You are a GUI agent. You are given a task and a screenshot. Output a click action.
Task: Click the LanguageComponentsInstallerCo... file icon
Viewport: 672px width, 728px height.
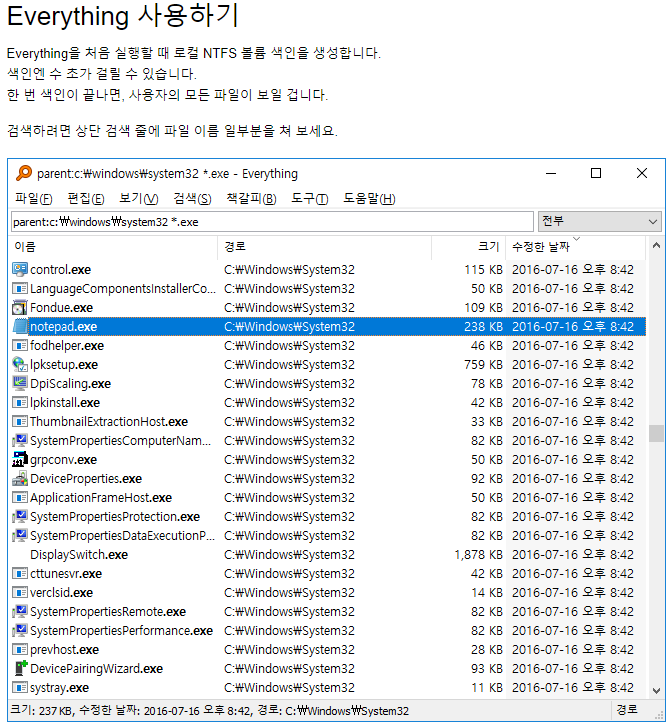(20, 288)
